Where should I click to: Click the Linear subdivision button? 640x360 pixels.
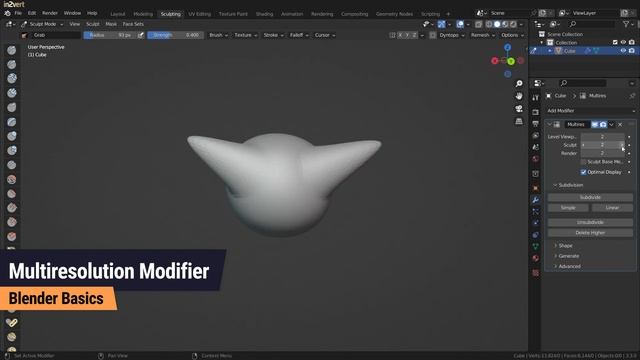pos(612,208)
